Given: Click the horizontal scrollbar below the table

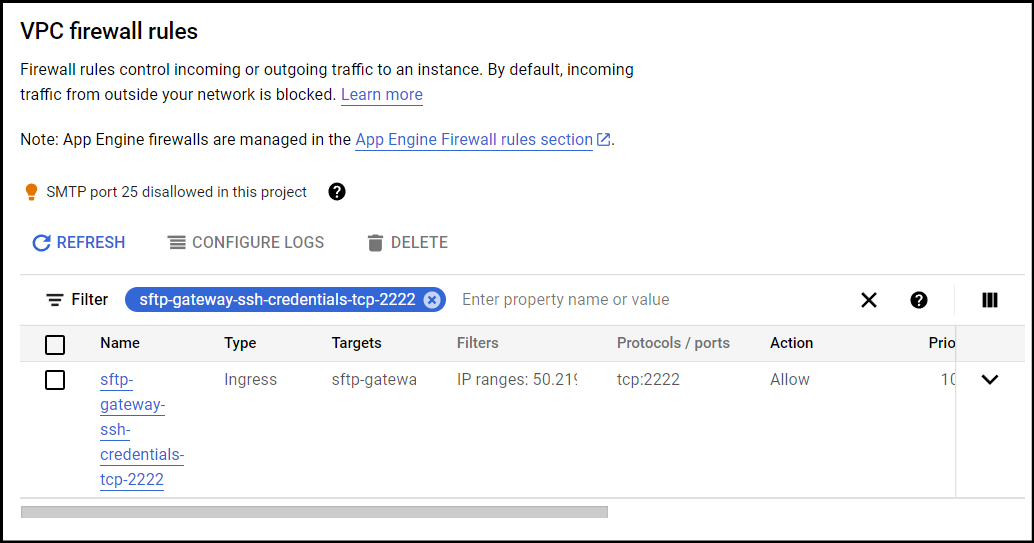Looking at the screenshot, I should (314, 512).
